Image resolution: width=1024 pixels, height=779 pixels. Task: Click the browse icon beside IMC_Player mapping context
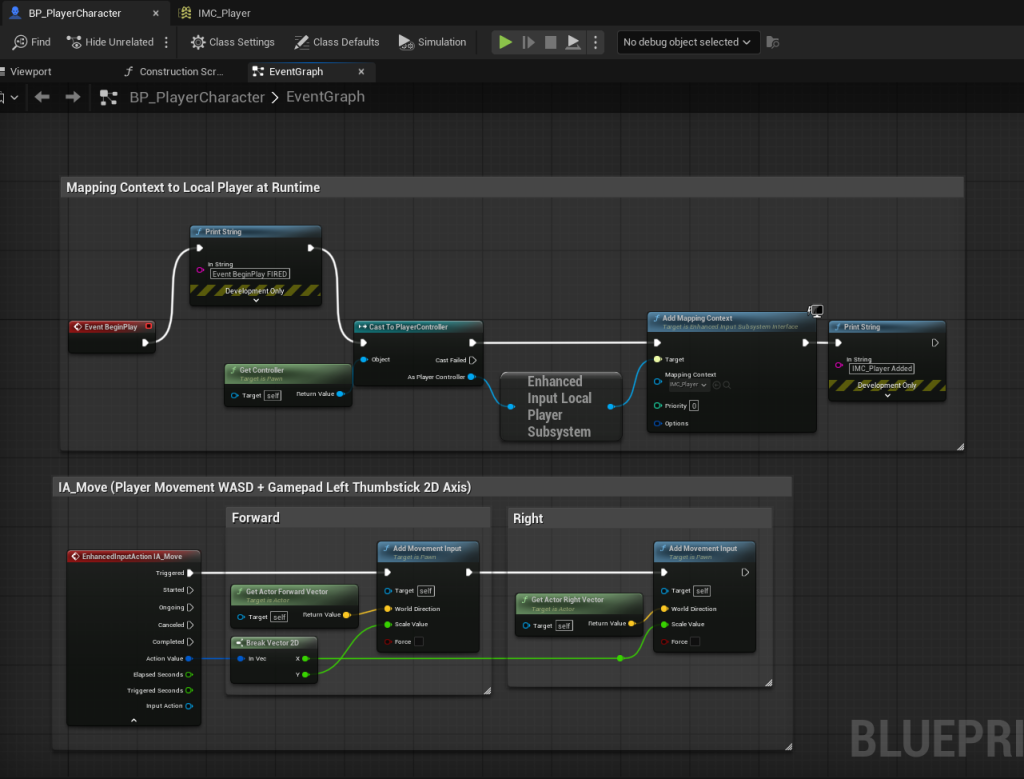pos(728,385)
